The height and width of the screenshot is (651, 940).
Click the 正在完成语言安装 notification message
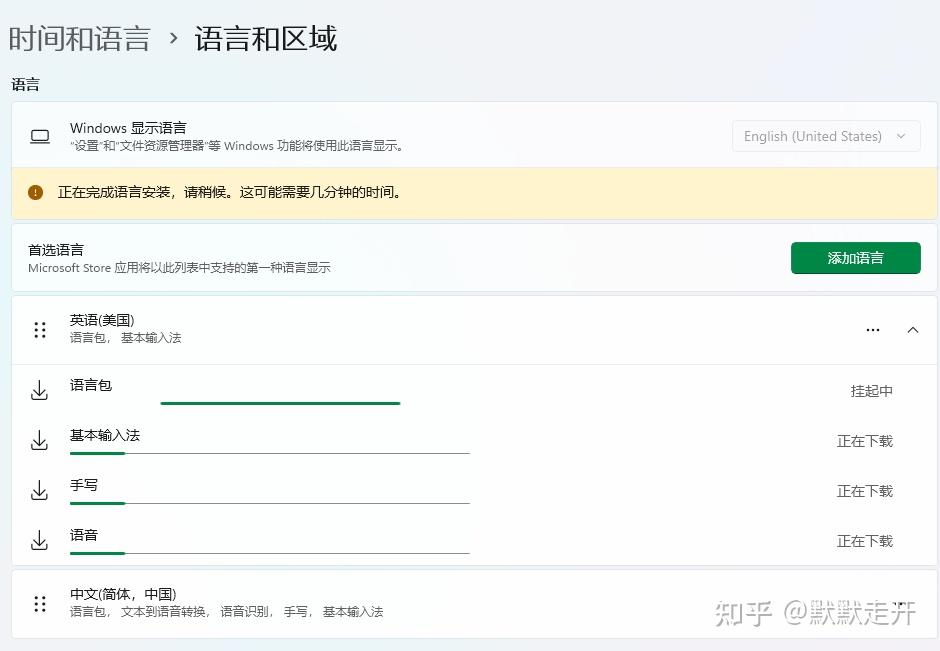coord(230,192)
